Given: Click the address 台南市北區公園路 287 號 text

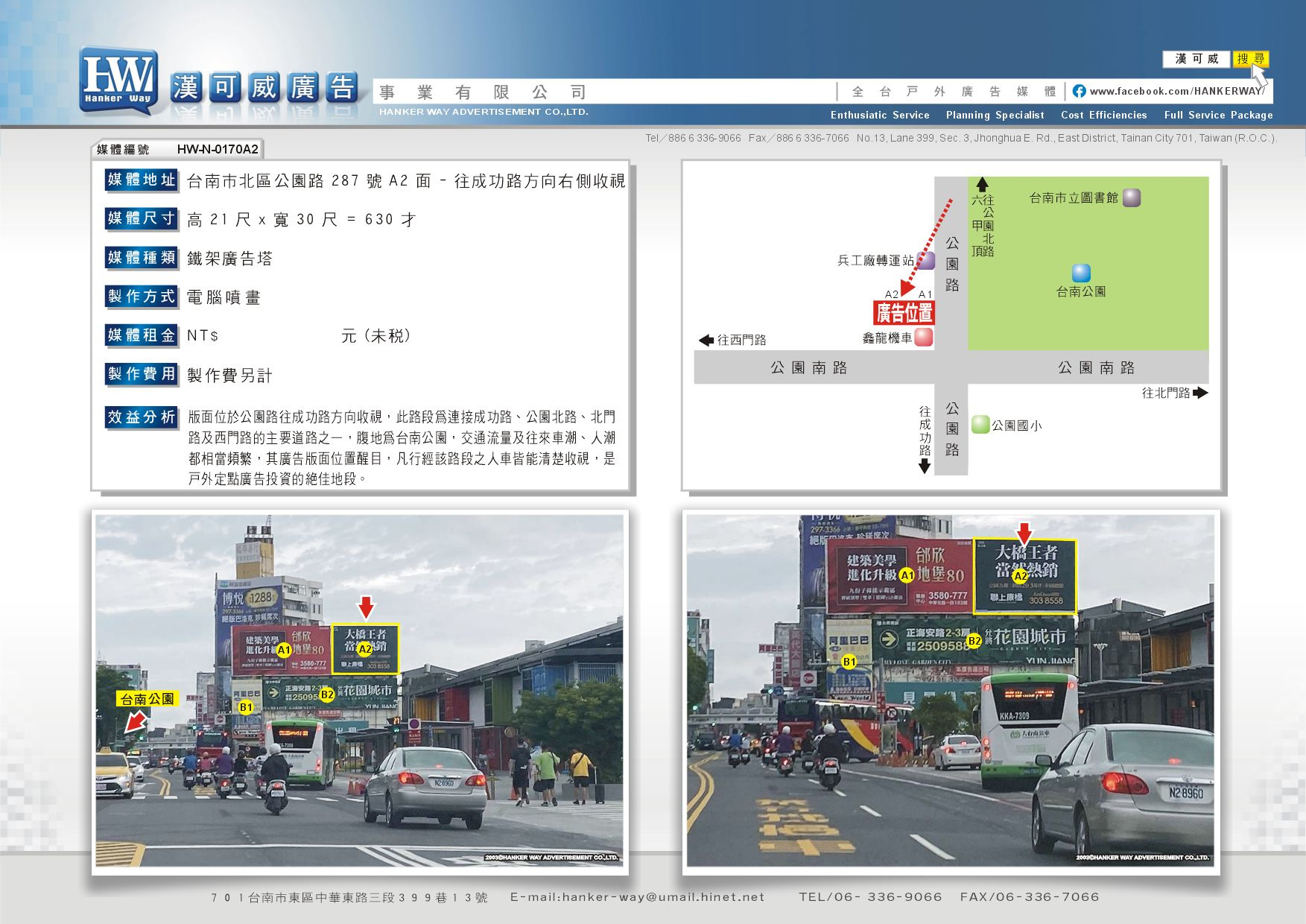Looking at the screenshot, I should pos(285,181).
